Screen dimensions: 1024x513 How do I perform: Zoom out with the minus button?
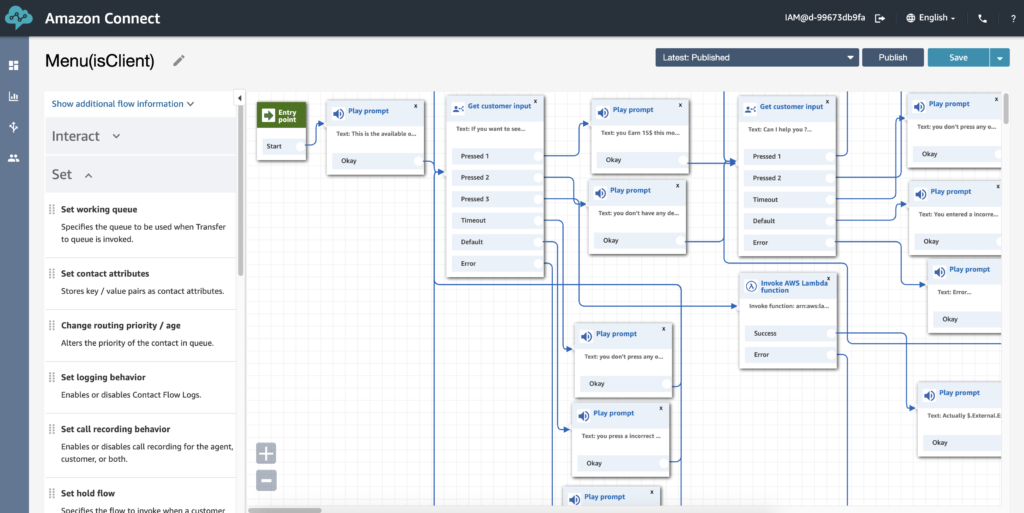coord(266,480)
